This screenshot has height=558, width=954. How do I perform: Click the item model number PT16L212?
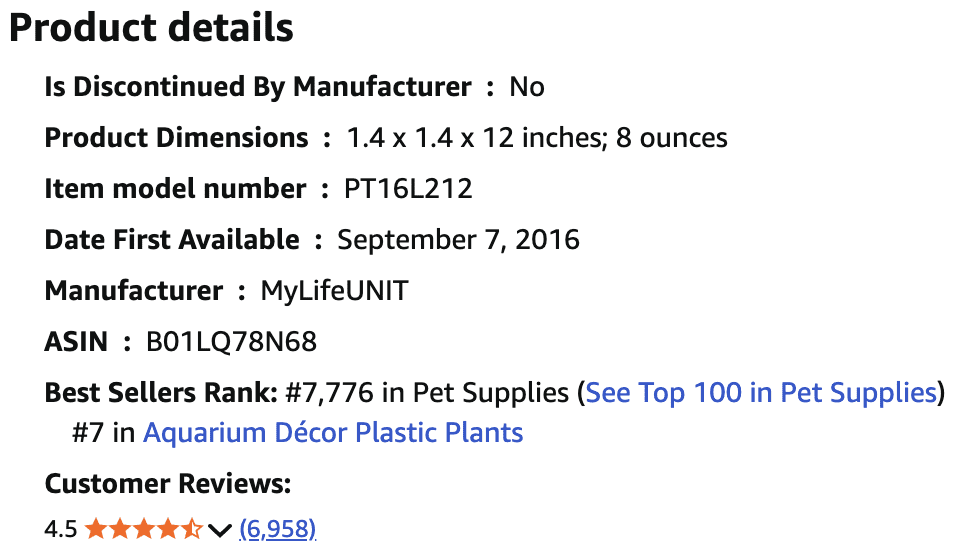click(x=408, y=188)
